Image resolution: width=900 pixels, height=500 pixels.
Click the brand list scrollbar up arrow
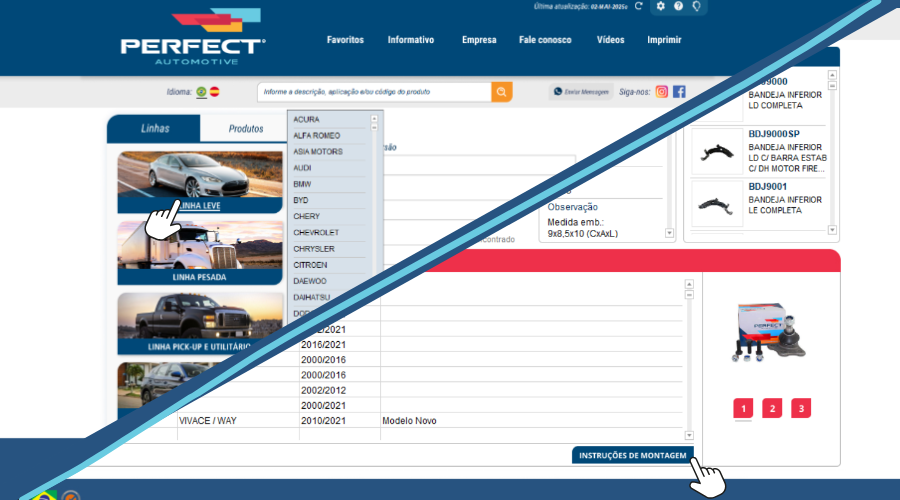[x=375, y=118]
